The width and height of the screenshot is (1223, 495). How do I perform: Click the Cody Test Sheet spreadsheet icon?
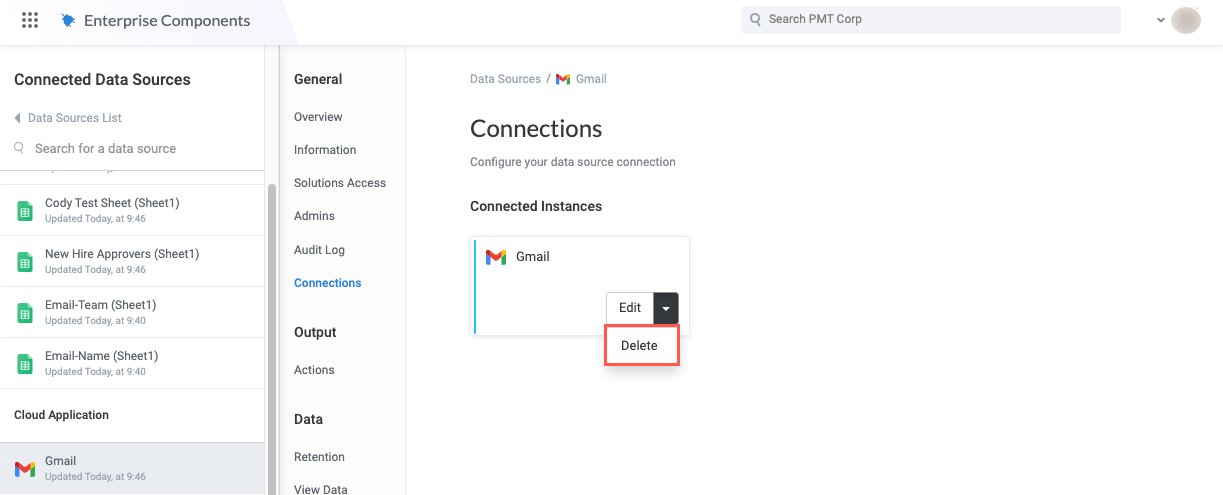pos(25,211)
